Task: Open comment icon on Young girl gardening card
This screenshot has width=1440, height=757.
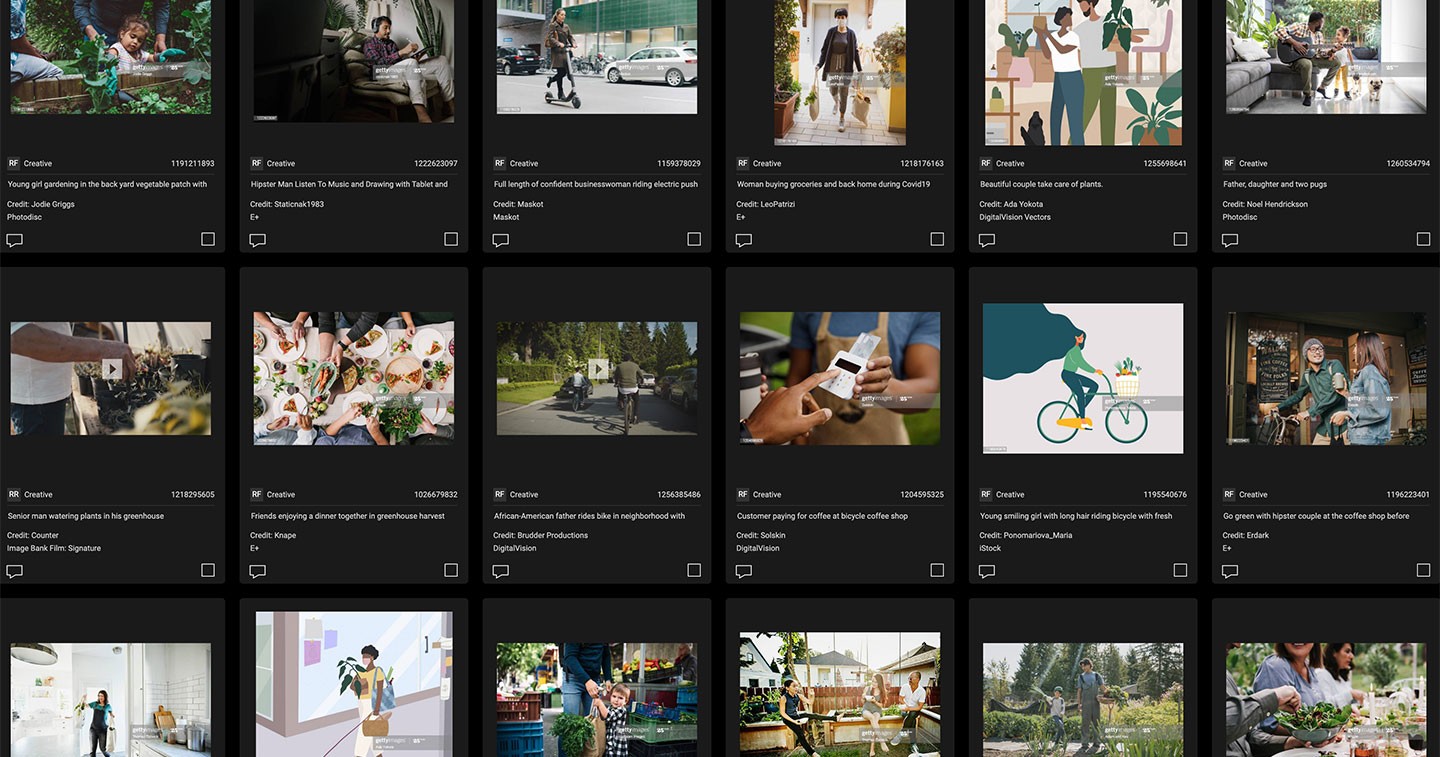Action: (15, 240)
